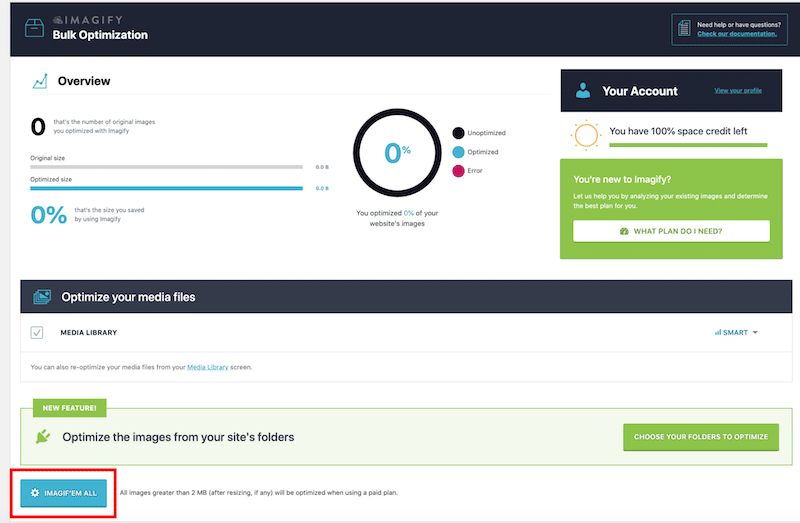This screenshot has height=523, width=800.
Task: Click the Error legend label
Action: pos(474,171)
